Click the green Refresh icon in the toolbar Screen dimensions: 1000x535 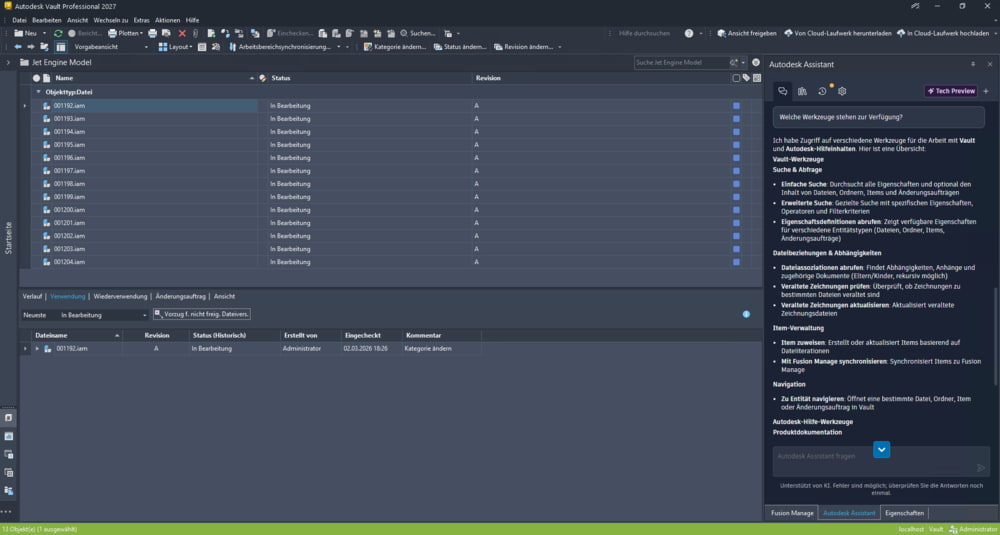58,33
